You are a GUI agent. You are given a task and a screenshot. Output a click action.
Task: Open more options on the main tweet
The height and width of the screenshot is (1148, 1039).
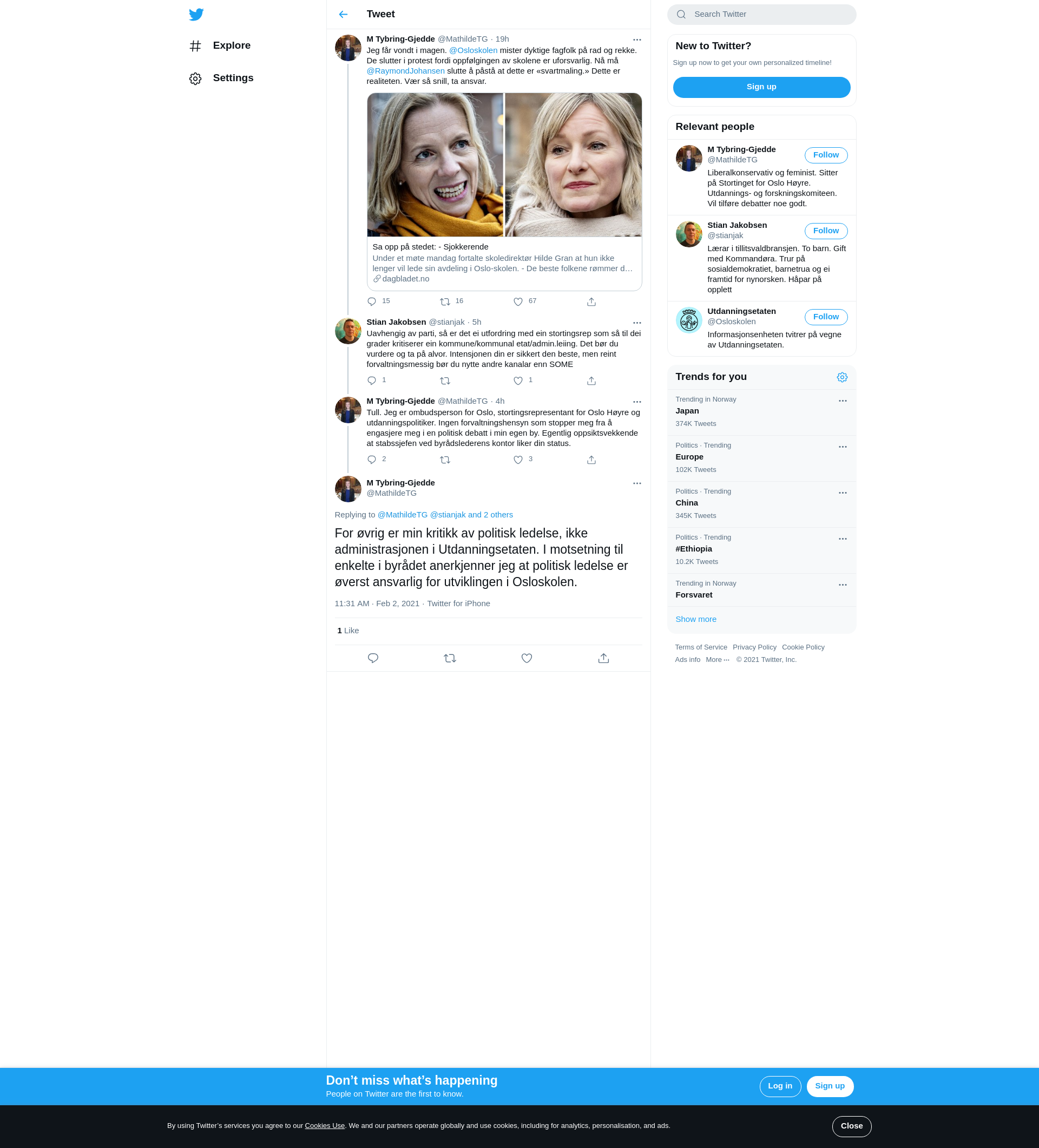[636, 483]
